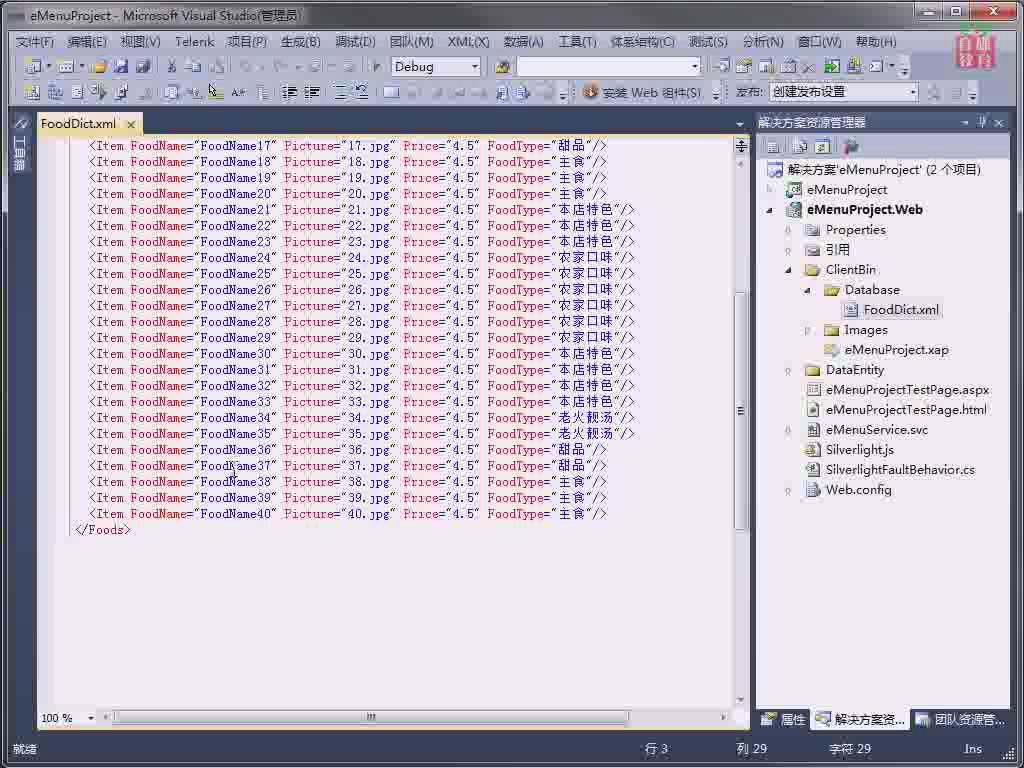Viewport: 1024px width, 768px height.
Task: Collapse the eMenuProject.Web project node
Action: point(771,210)
